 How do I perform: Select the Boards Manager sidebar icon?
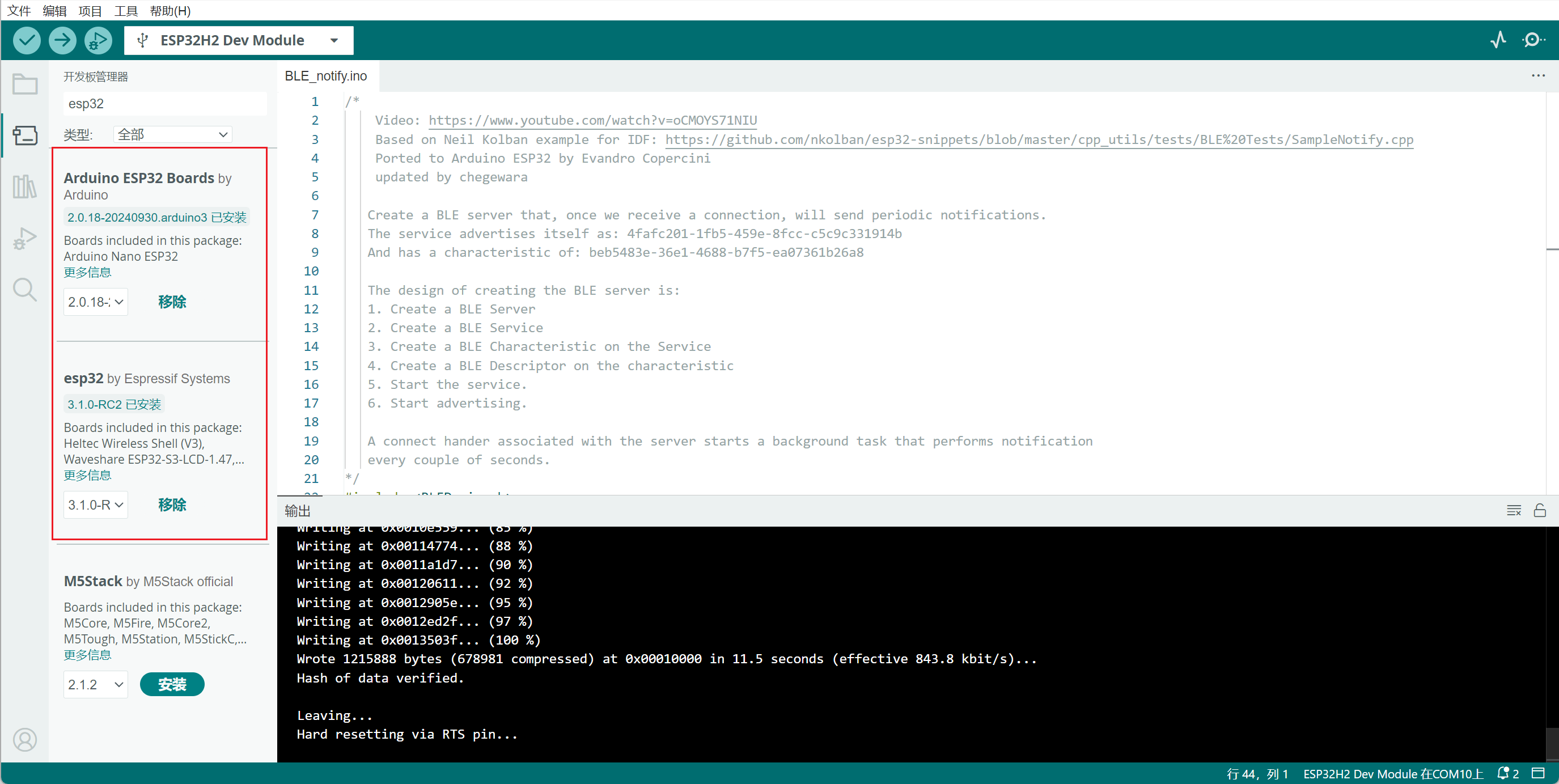tap(25, 135)
